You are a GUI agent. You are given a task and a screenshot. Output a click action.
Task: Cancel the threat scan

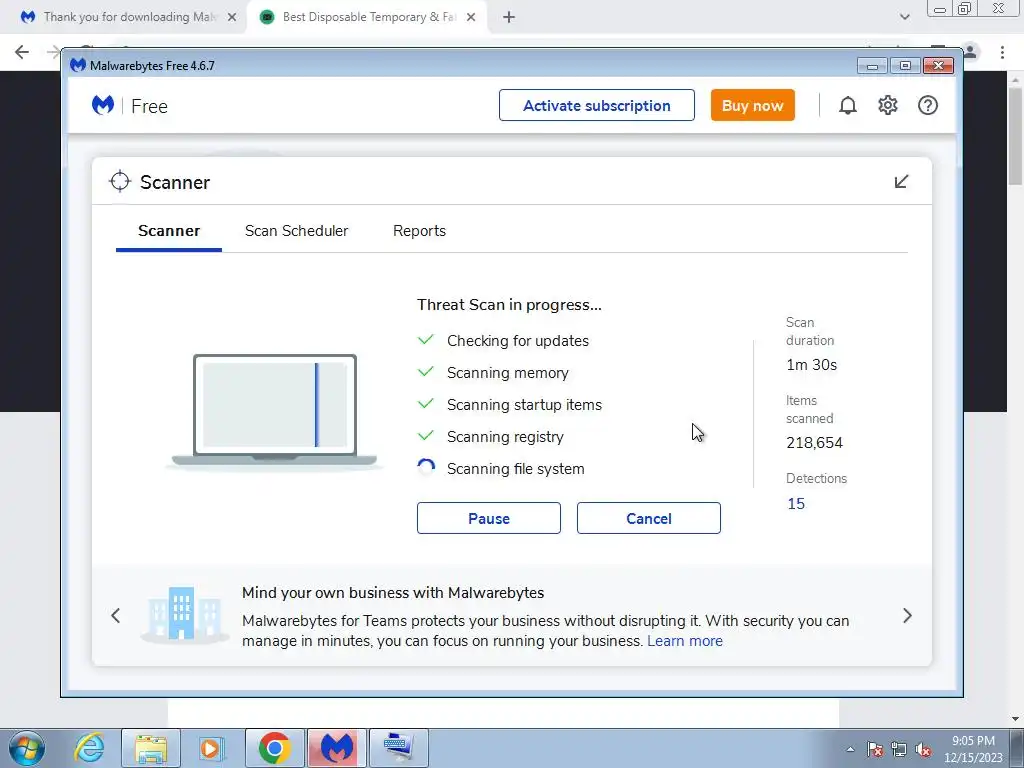[x=648, y=519]
